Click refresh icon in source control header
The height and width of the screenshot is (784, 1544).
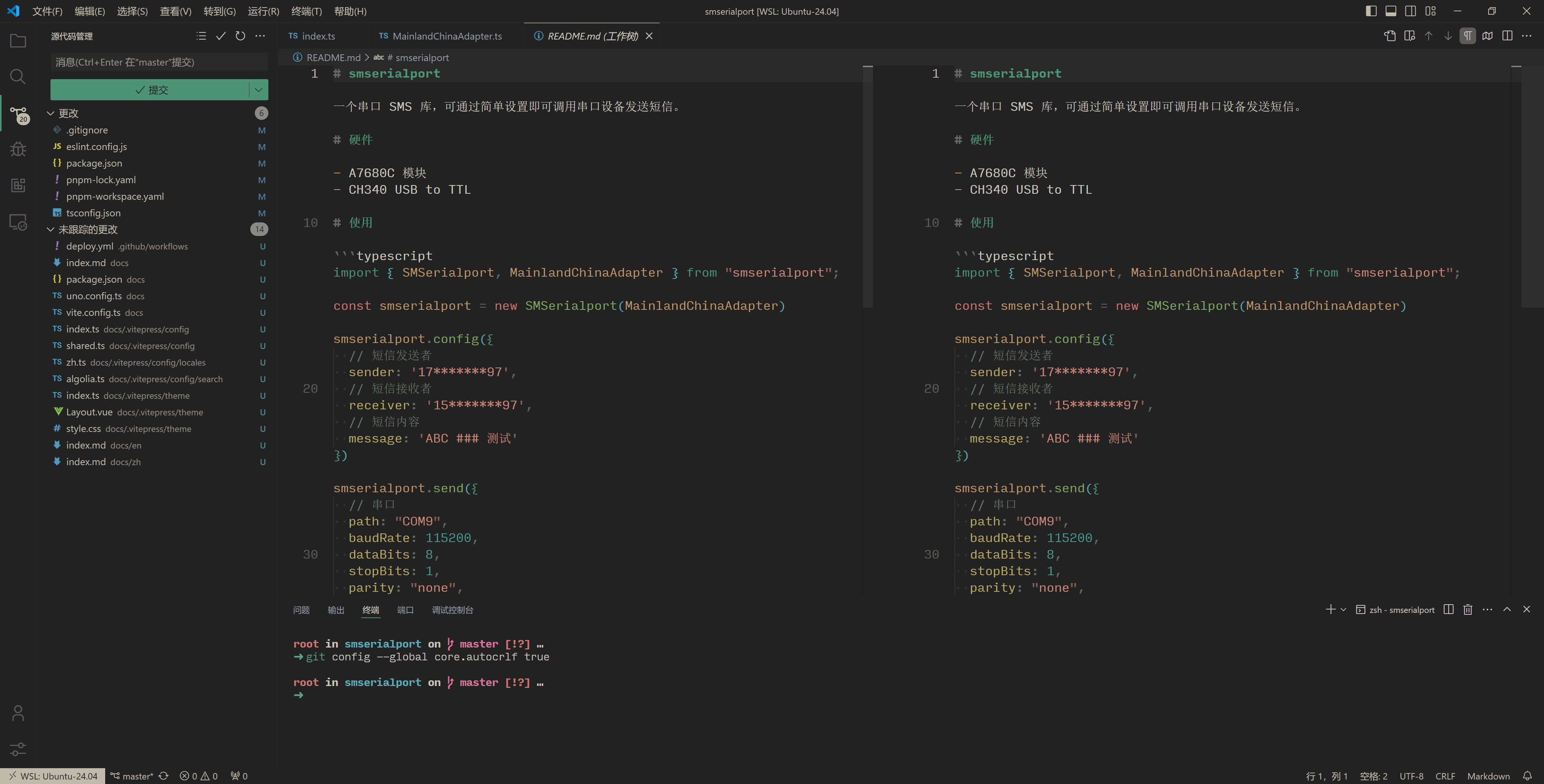tap(240, 36)
